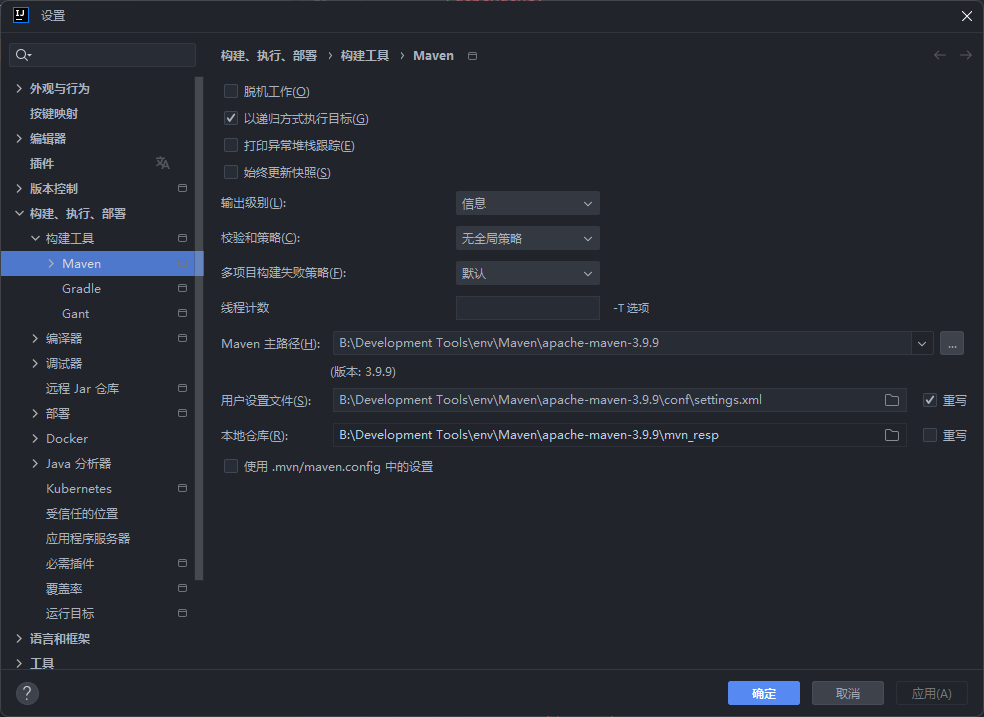Go forward using the right arrow icon
The height and width of the screenshot is (717, 984).
(966, 55)
